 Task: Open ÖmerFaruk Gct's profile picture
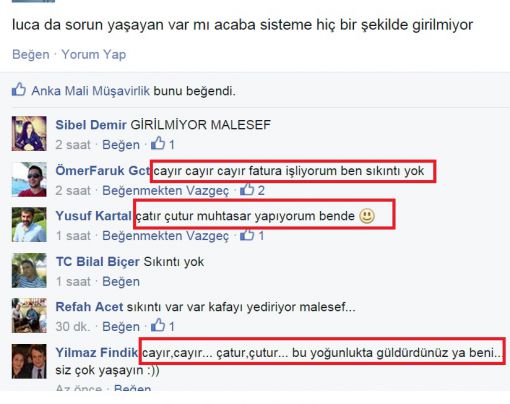click(29, 179)
